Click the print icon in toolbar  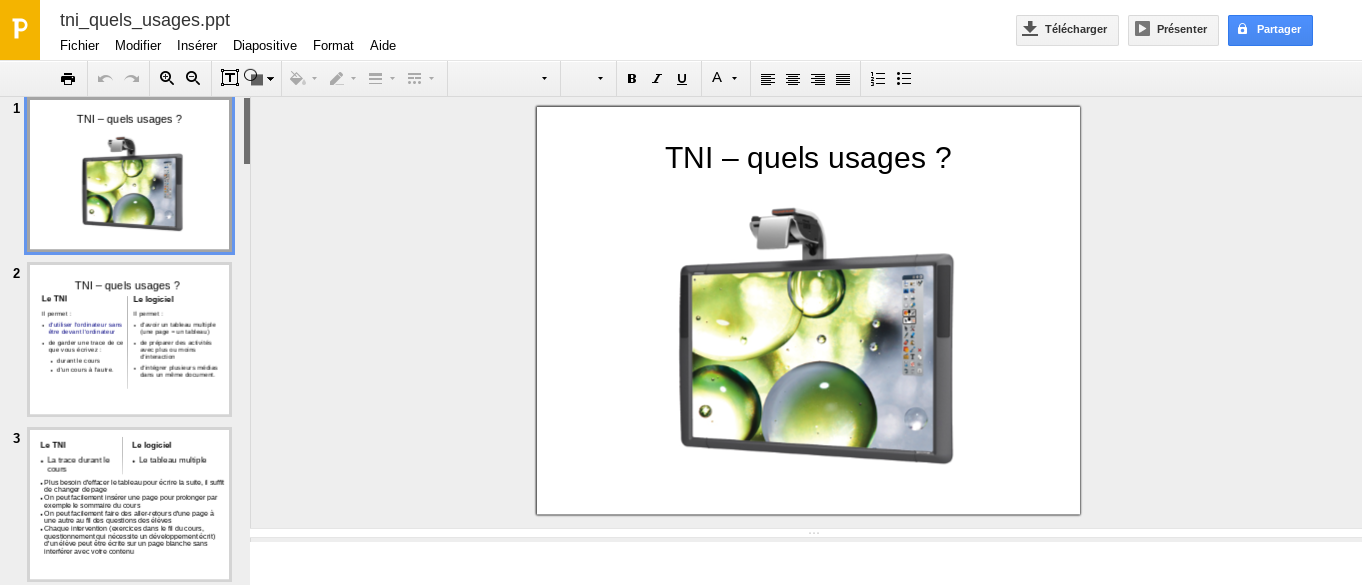tap(68, 79)
